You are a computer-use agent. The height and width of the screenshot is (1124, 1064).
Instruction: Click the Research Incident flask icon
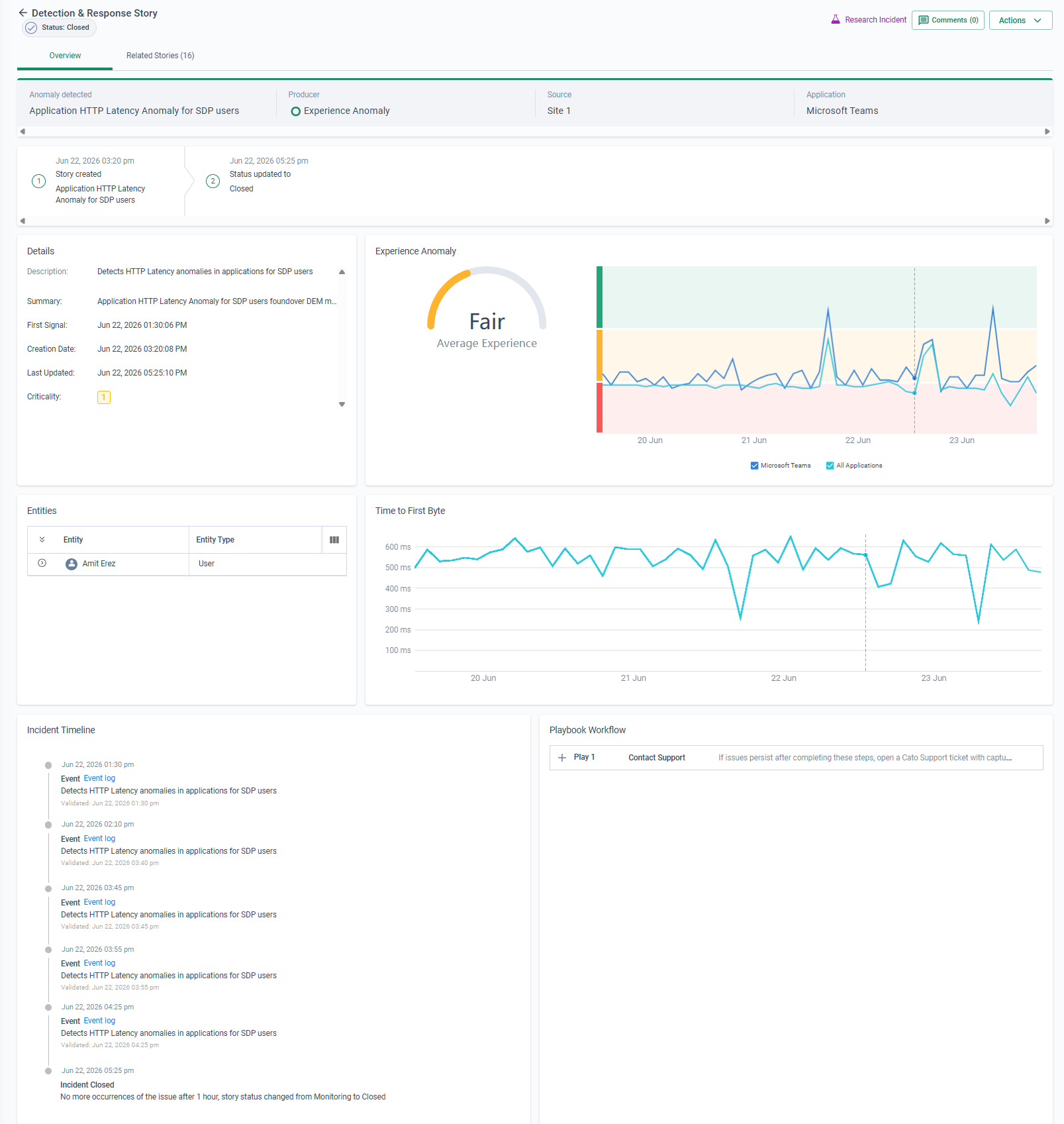point(836,20)
